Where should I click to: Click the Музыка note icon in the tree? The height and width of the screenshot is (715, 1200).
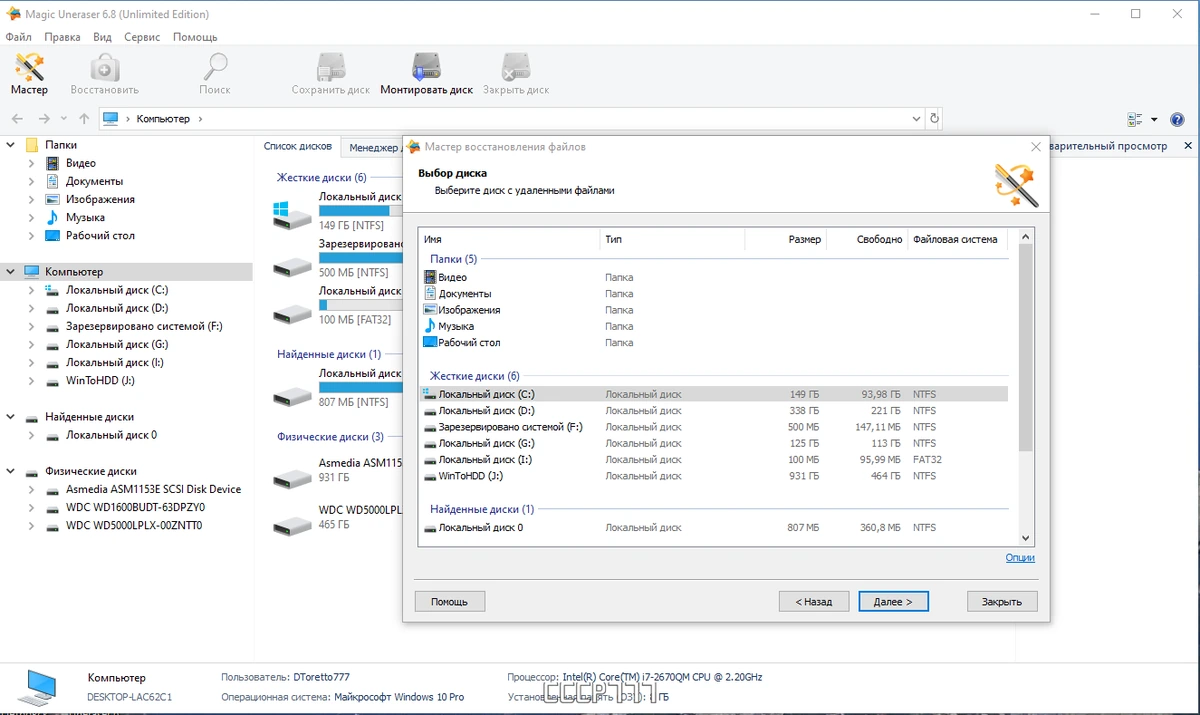(53, 217)
